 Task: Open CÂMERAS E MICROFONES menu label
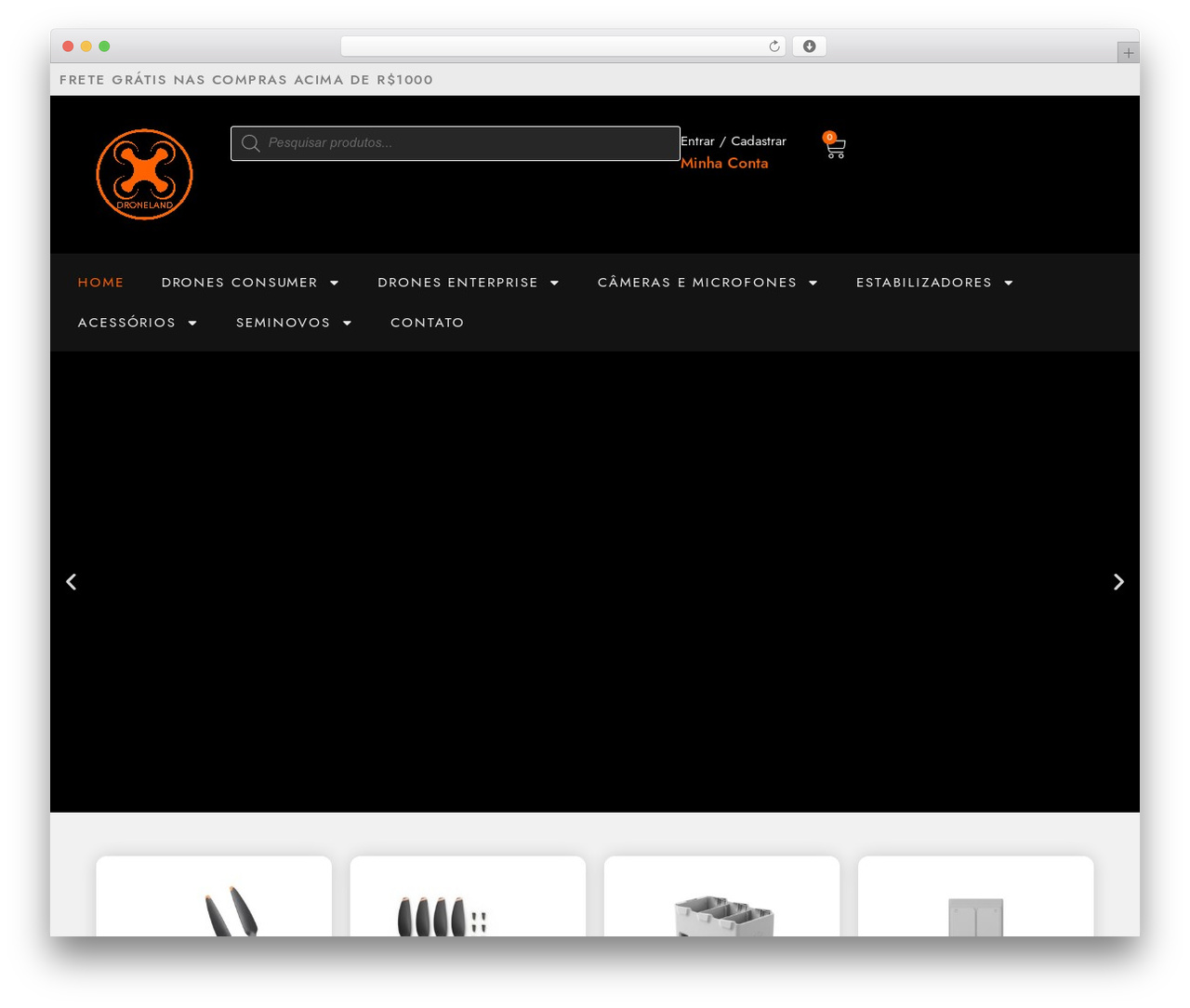tap(697, 283)
